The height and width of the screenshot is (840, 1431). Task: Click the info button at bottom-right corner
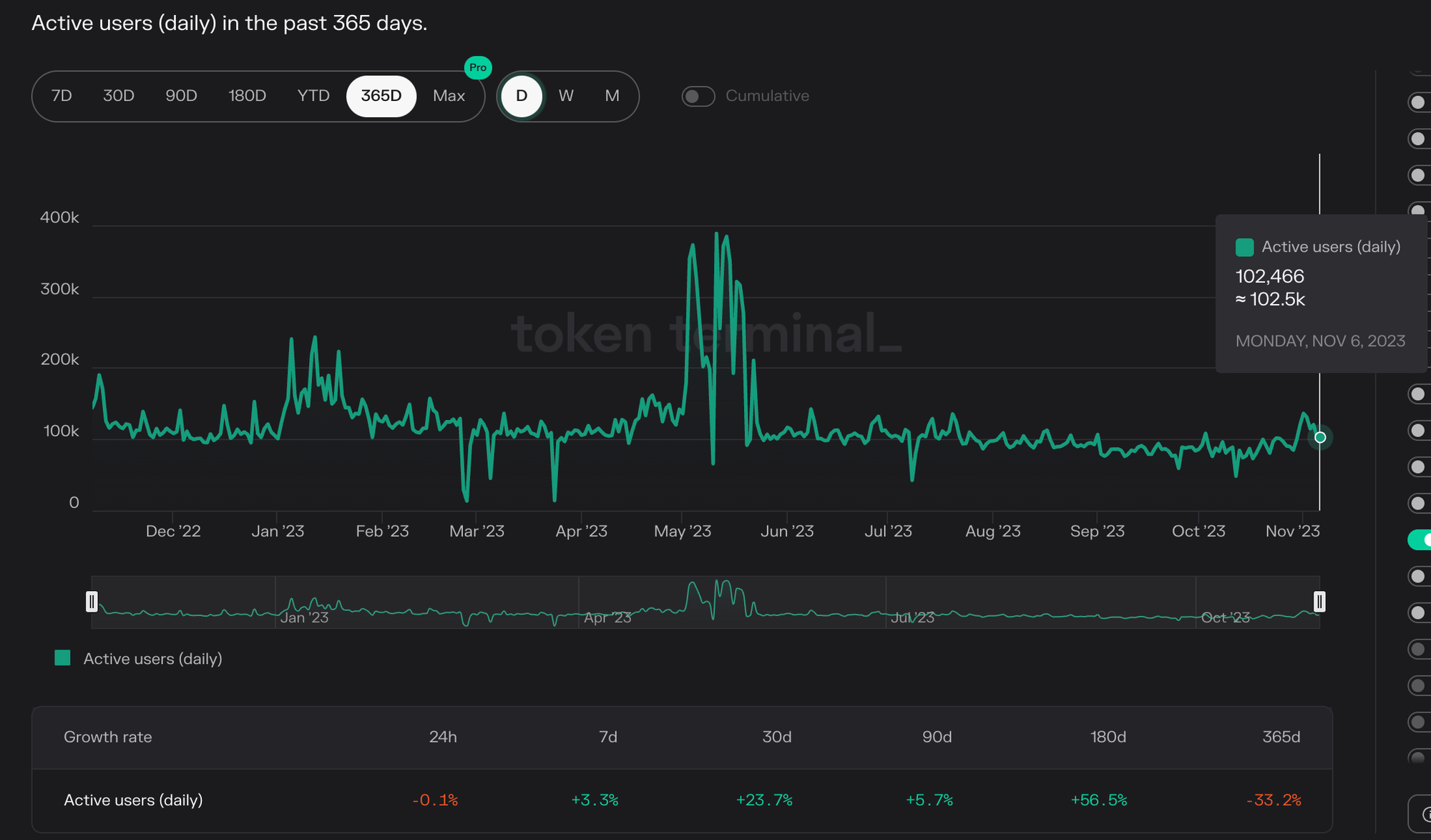(x=1422, y=814)
